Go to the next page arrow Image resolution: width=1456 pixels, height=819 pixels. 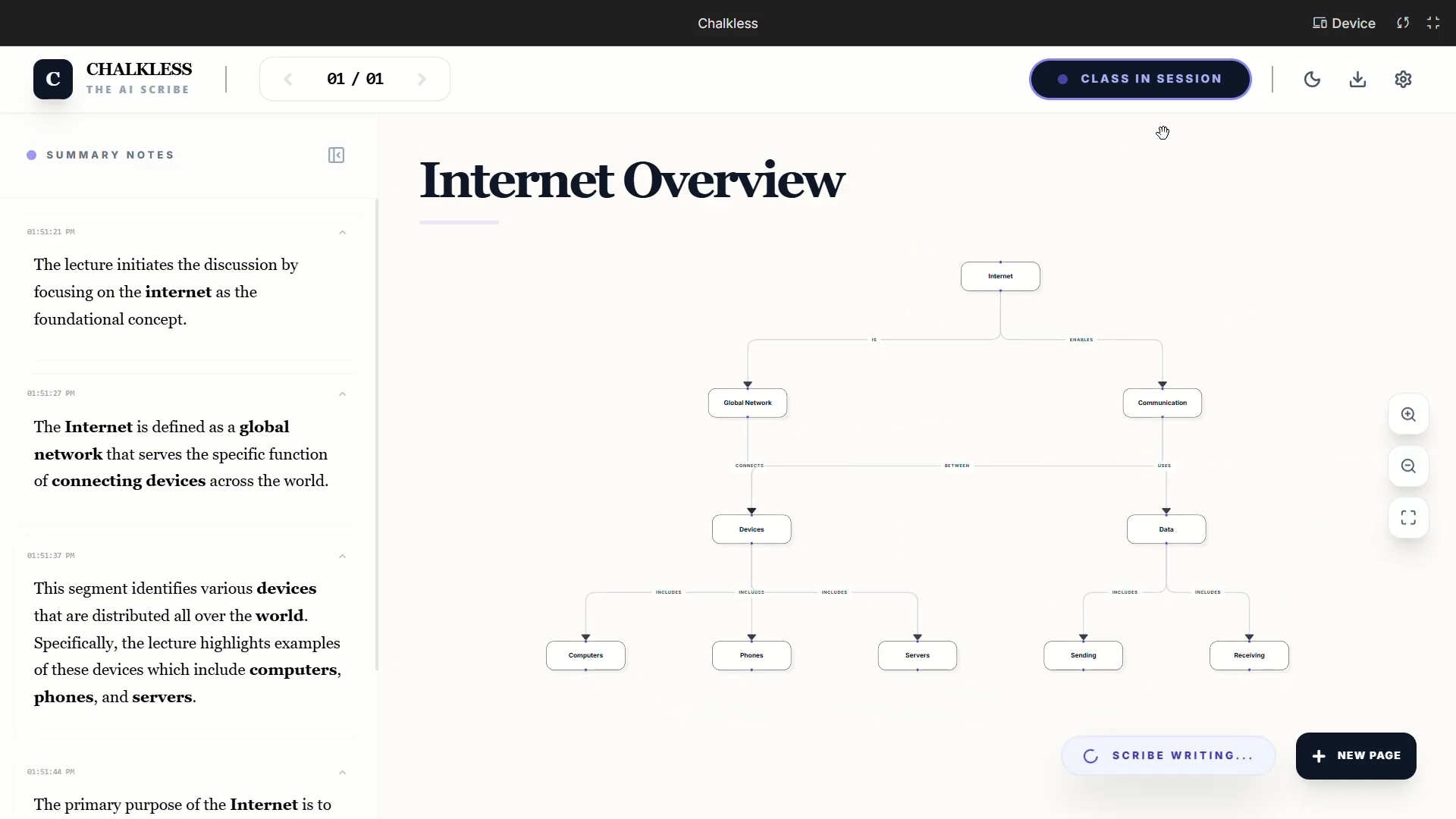[422, 79]
